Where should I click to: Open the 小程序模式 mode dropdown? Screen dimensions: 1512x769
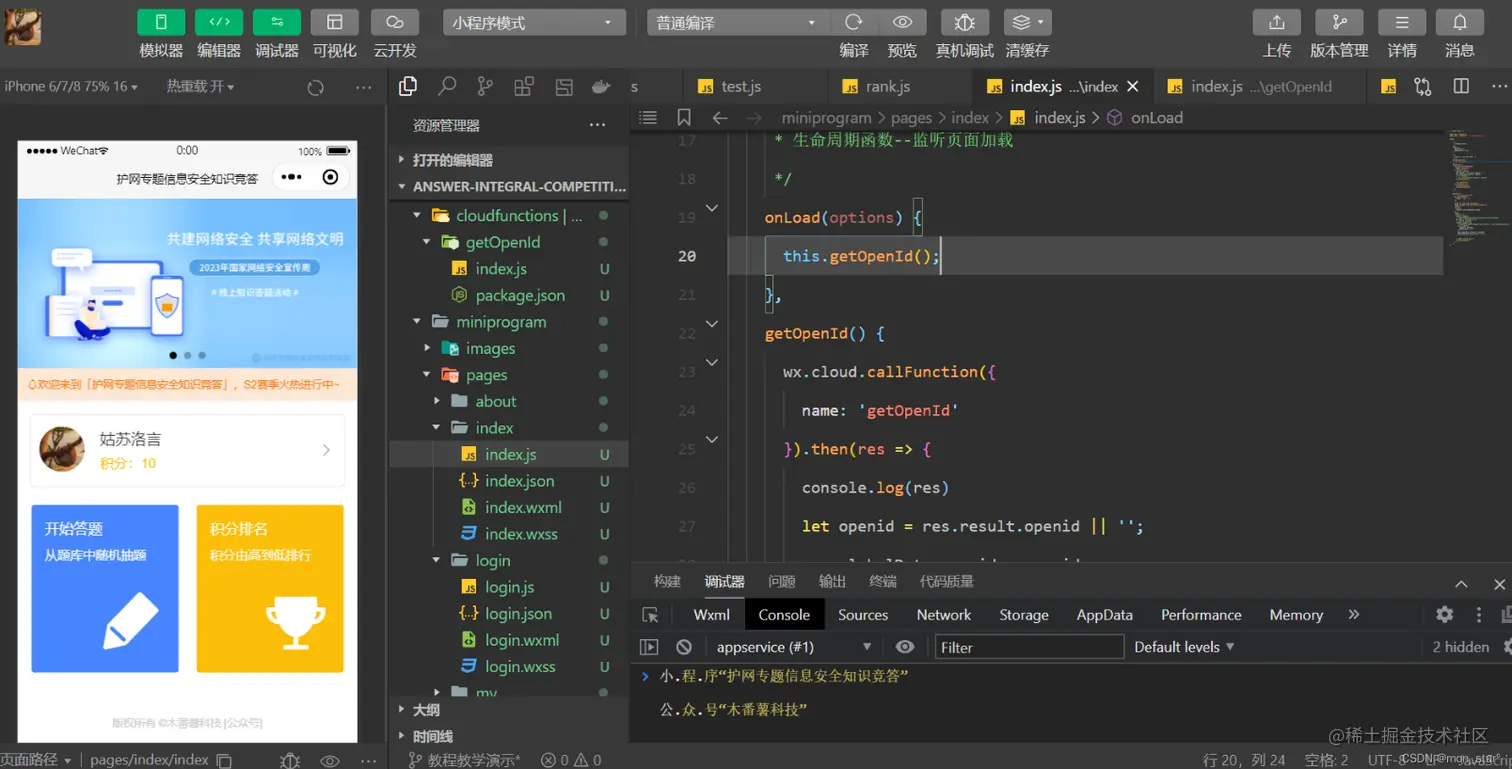(535, 22)
